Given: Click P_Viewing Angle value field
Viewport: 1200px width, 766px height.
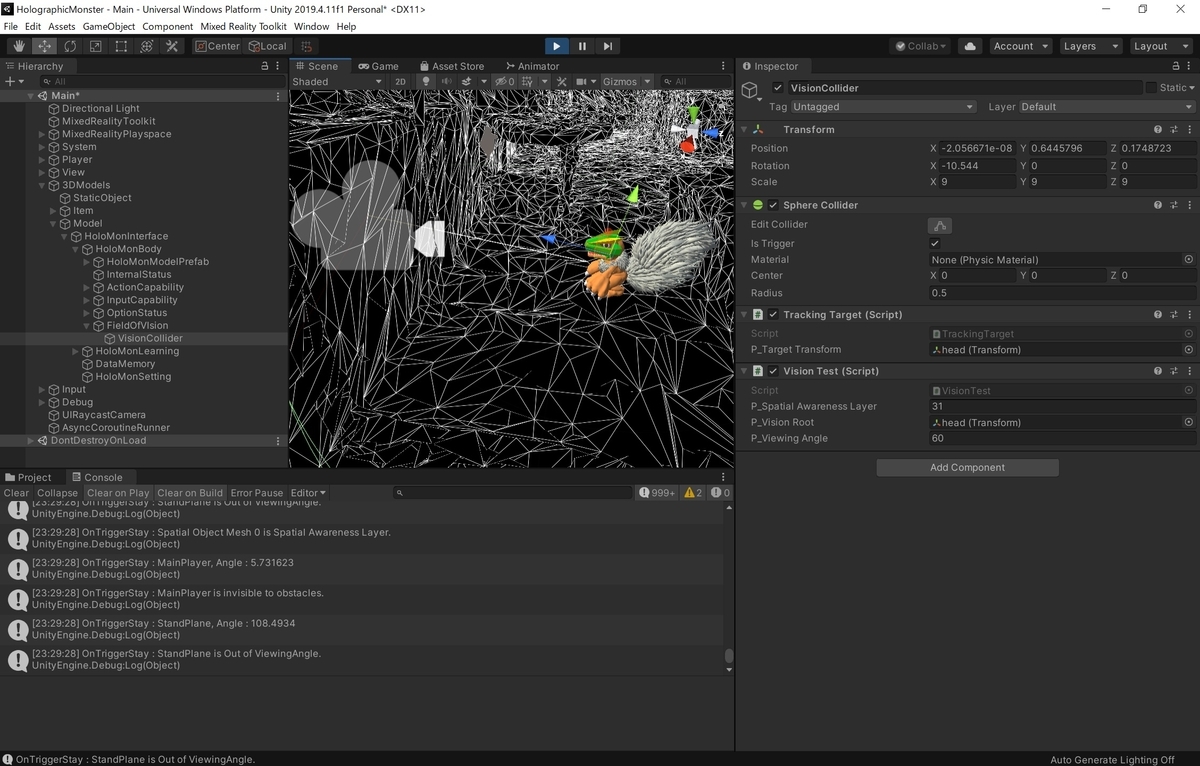Looking at the screenshot, I should (1062, 438).
